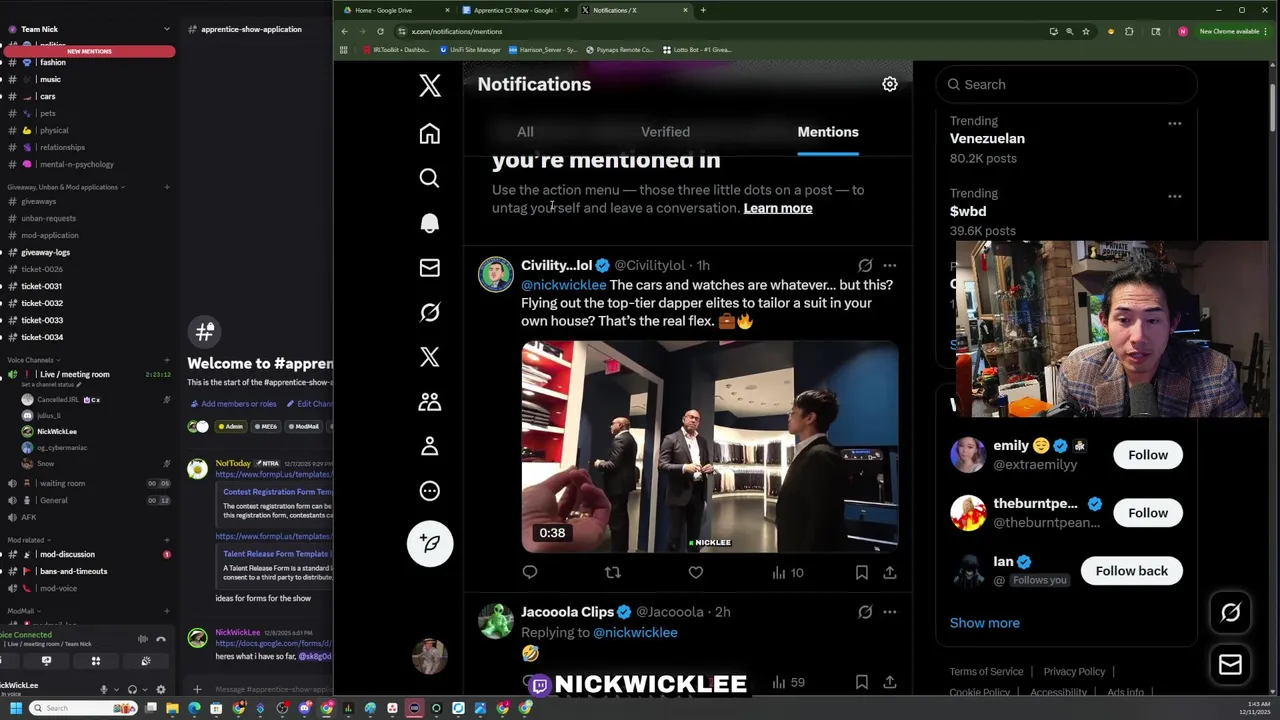Reload the page in Chrome

[x=380, y=31]
